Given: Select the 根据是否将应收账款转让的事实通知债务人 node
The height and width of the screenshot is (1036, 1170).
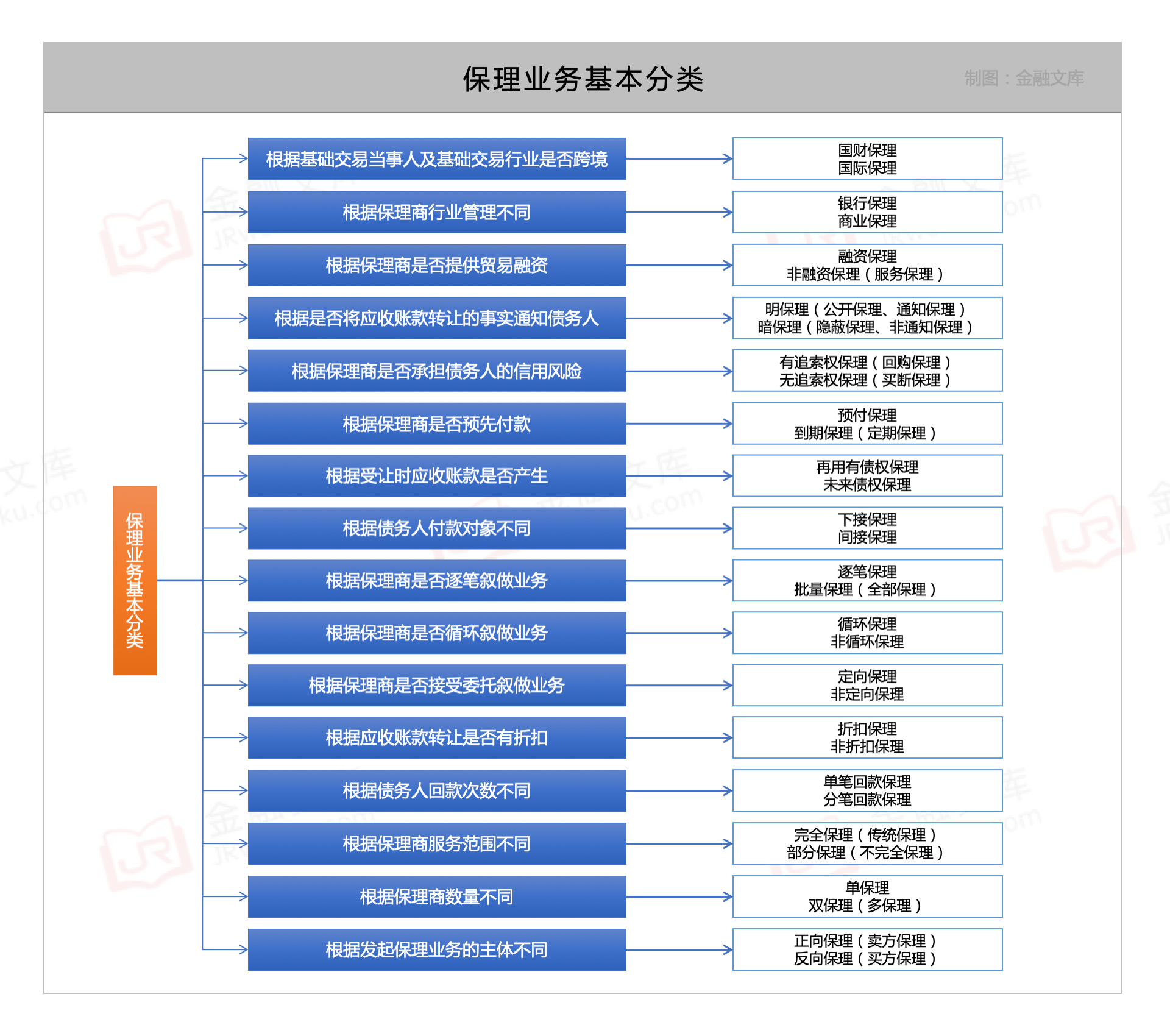Looking at the screenshot, I should [436, 318].
